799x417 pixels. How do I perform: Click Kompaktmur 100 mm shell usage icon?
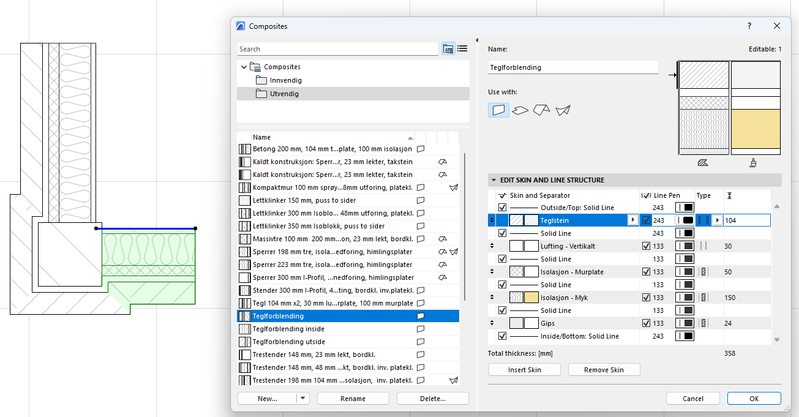(453, 188)
